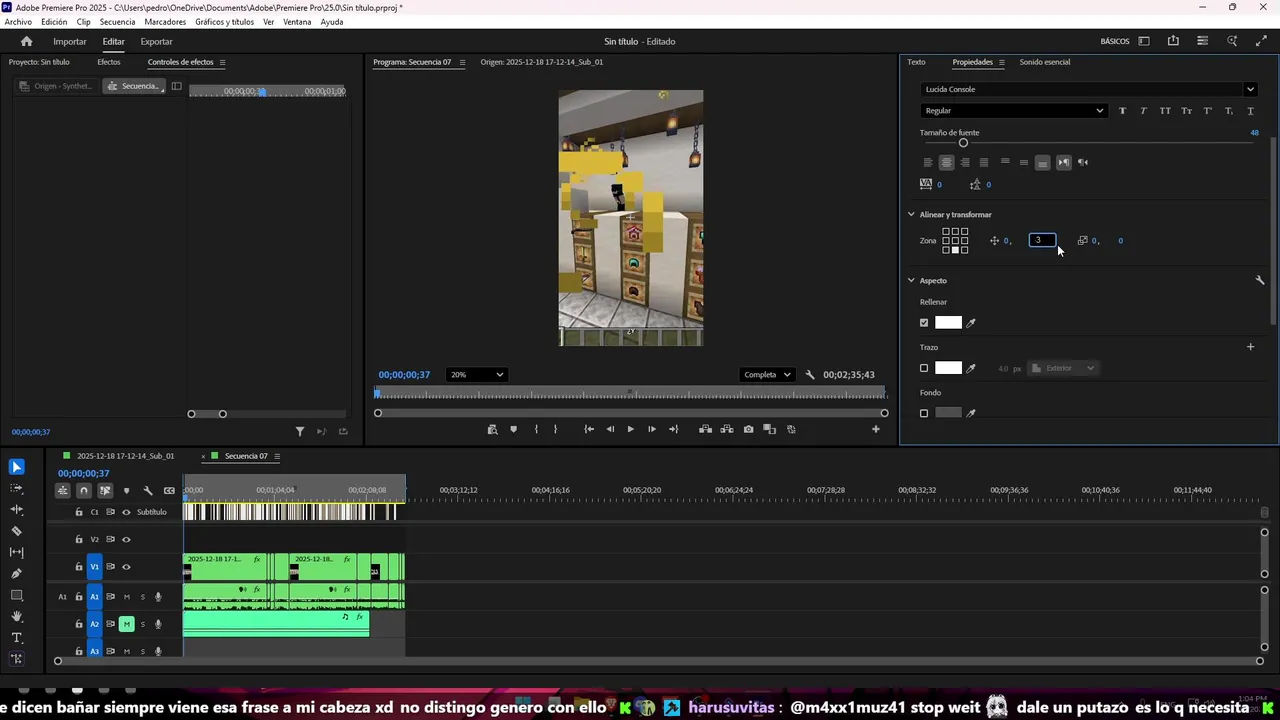The height and width of the screenshot is (720, 1280).
Task: Solo track A1
Action: [142, 597]
